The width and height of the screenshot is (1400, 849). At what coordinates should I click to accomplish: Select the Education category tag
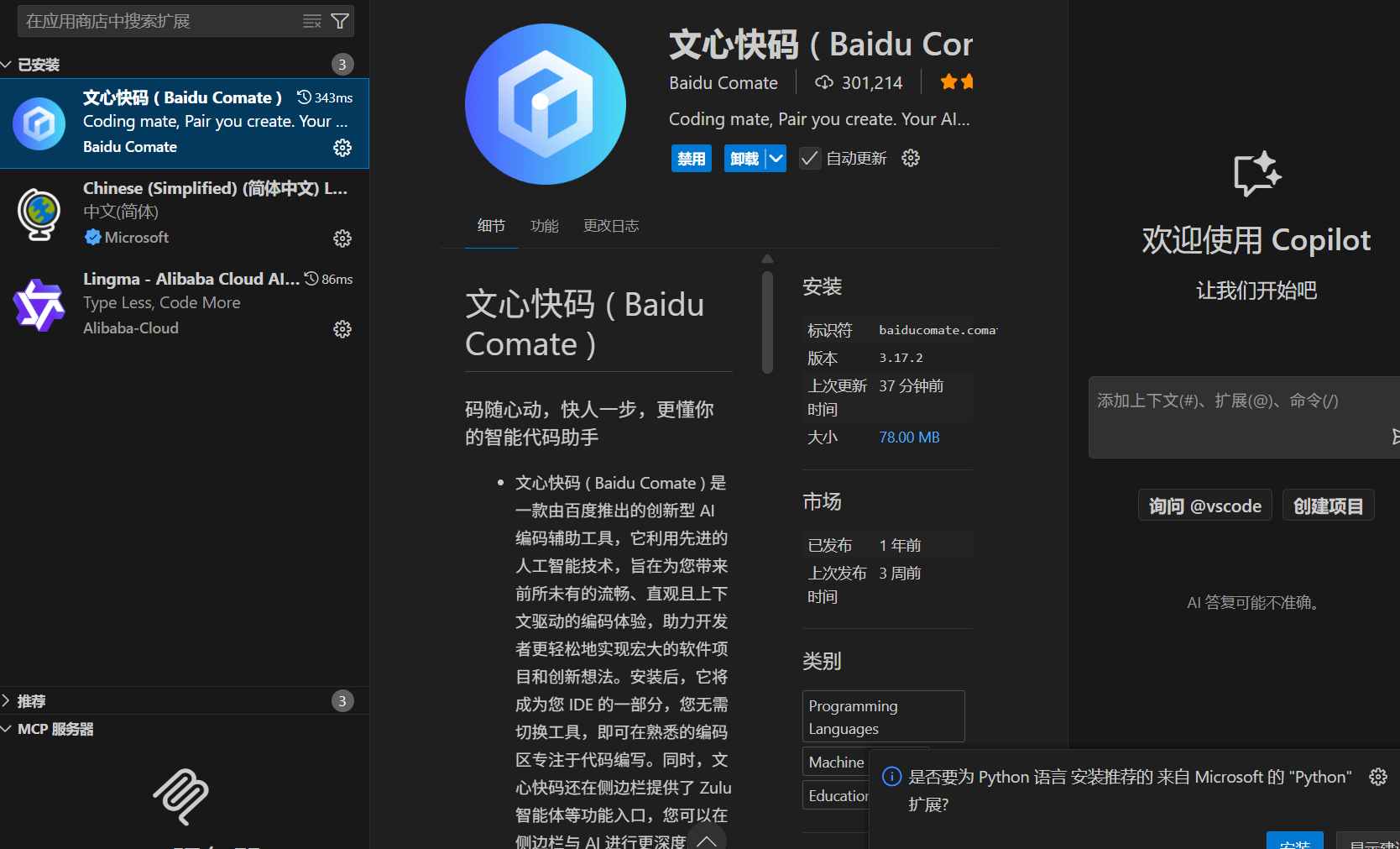coord(836,795)
